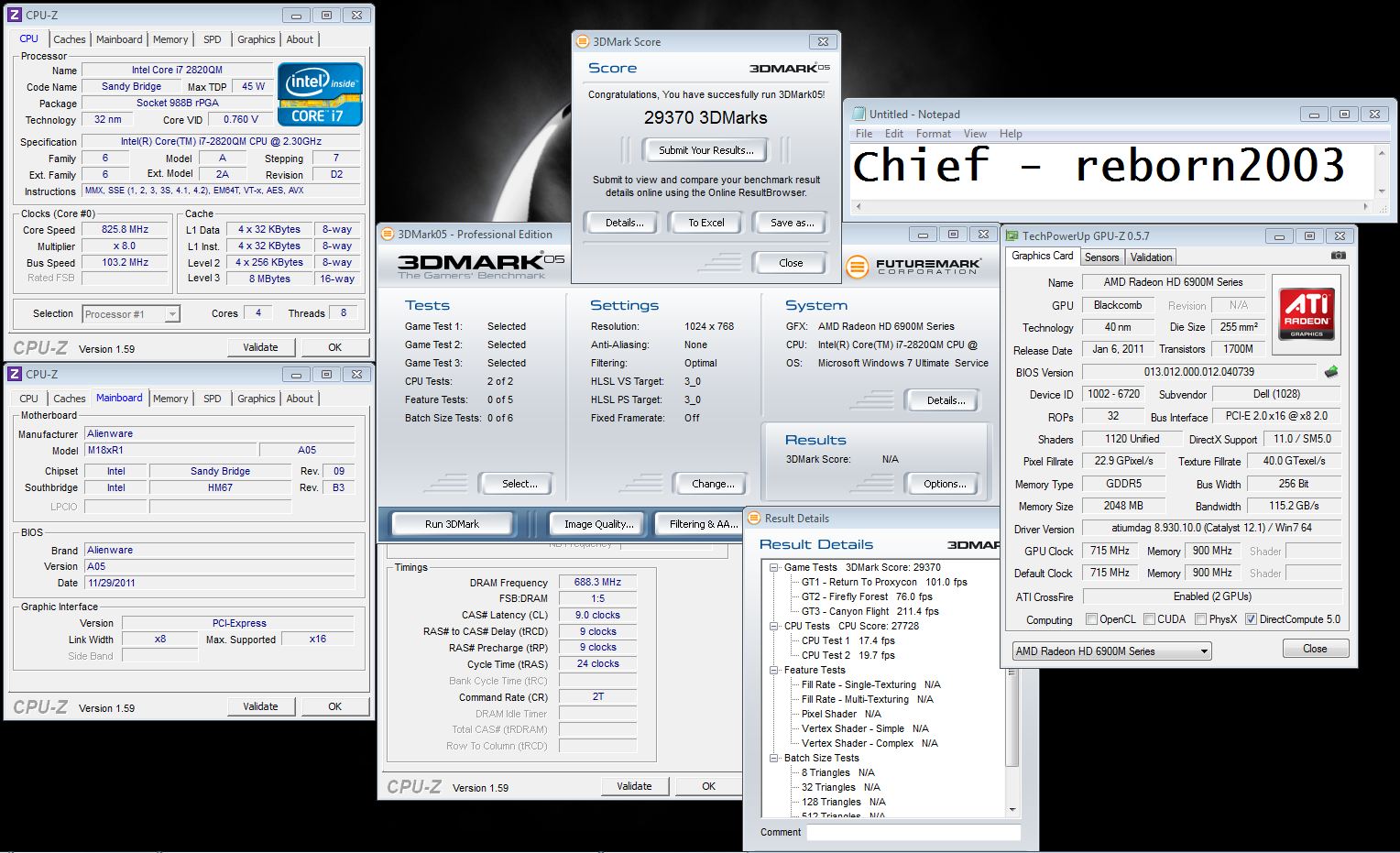The image size is (1400, 853).
Task: Click Run 3DMark button
Action: pyautogui.click(x=452, y=524)
